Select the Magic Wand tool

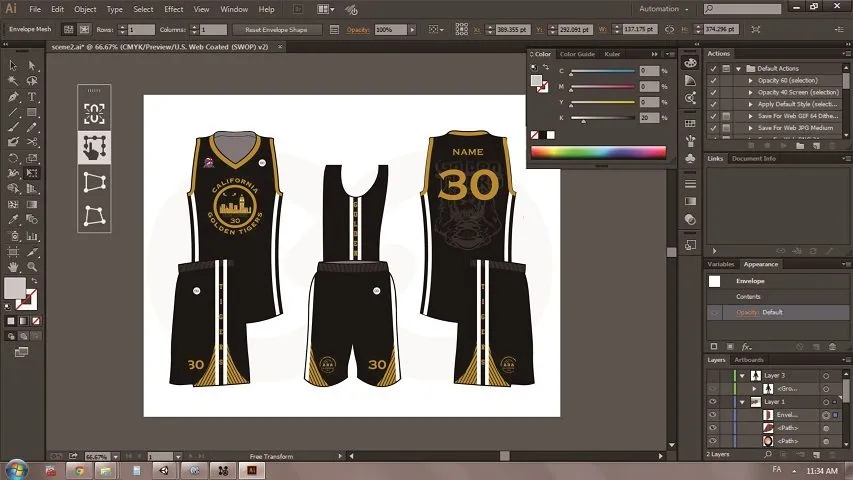(13, 81)
